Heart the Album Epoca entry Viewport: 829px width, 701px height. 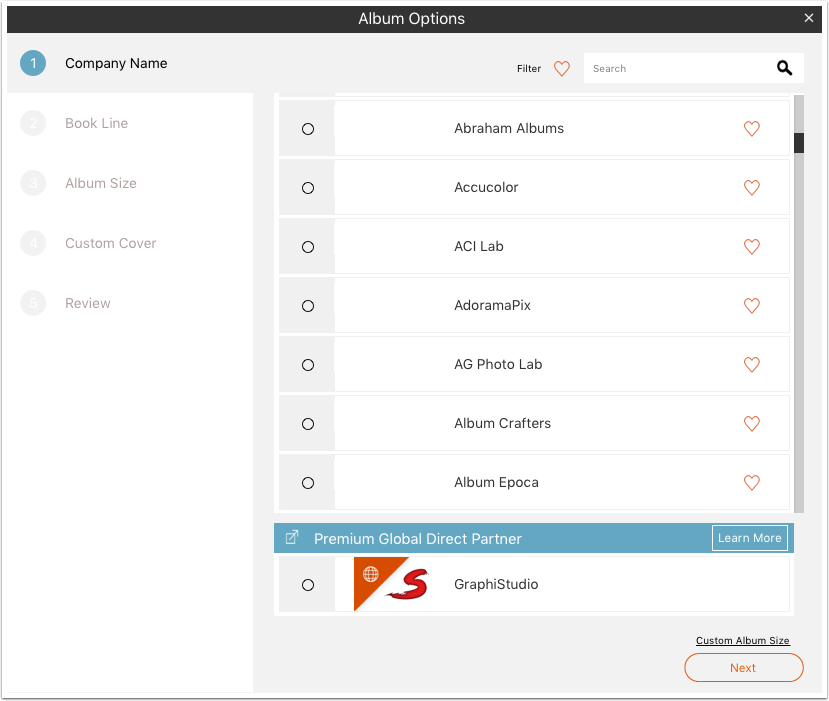(x=751, y=483)
